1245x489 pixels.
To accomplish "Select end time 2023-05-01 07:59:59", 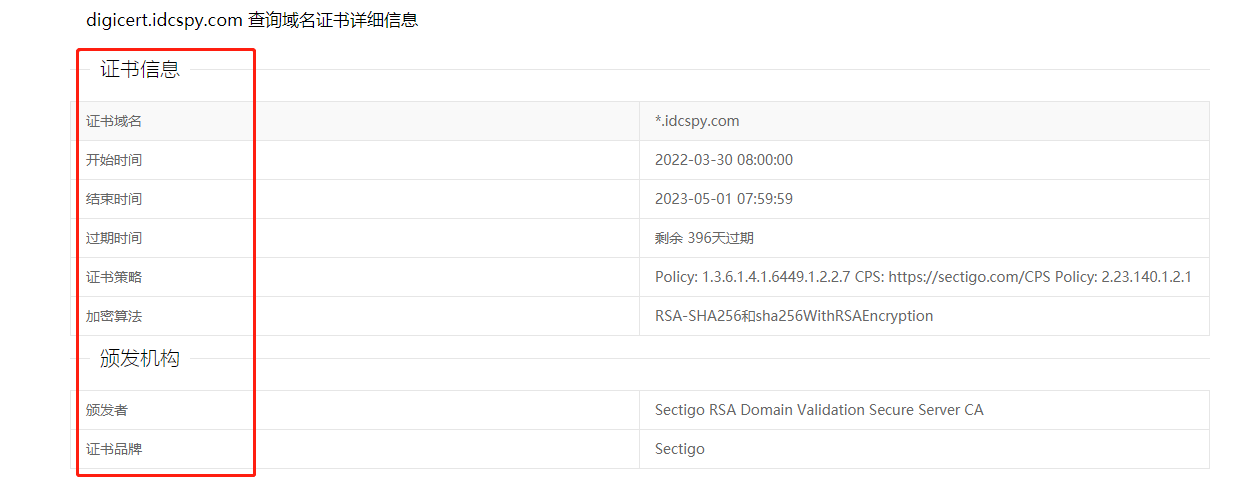I will [723, 199].
